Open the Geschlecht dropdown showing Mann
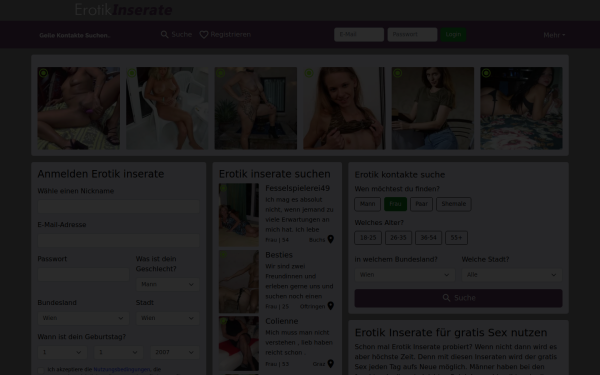The width and height of the screenshot is (600, 375). click(168, 284)
